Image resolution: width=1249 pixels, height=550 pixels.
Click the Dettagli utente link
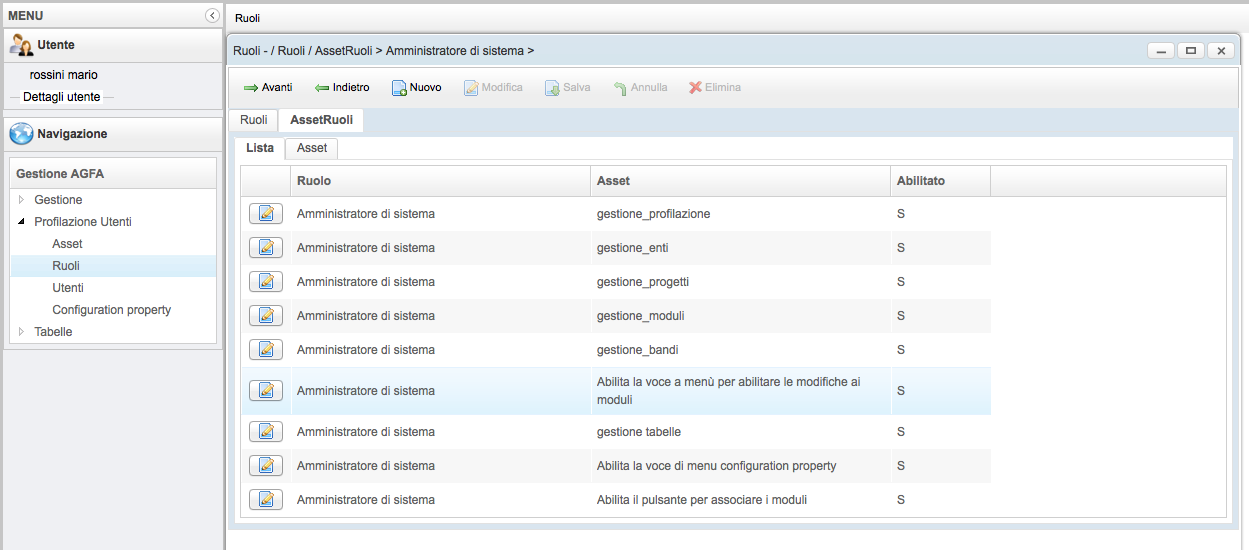tap(61, 97)
